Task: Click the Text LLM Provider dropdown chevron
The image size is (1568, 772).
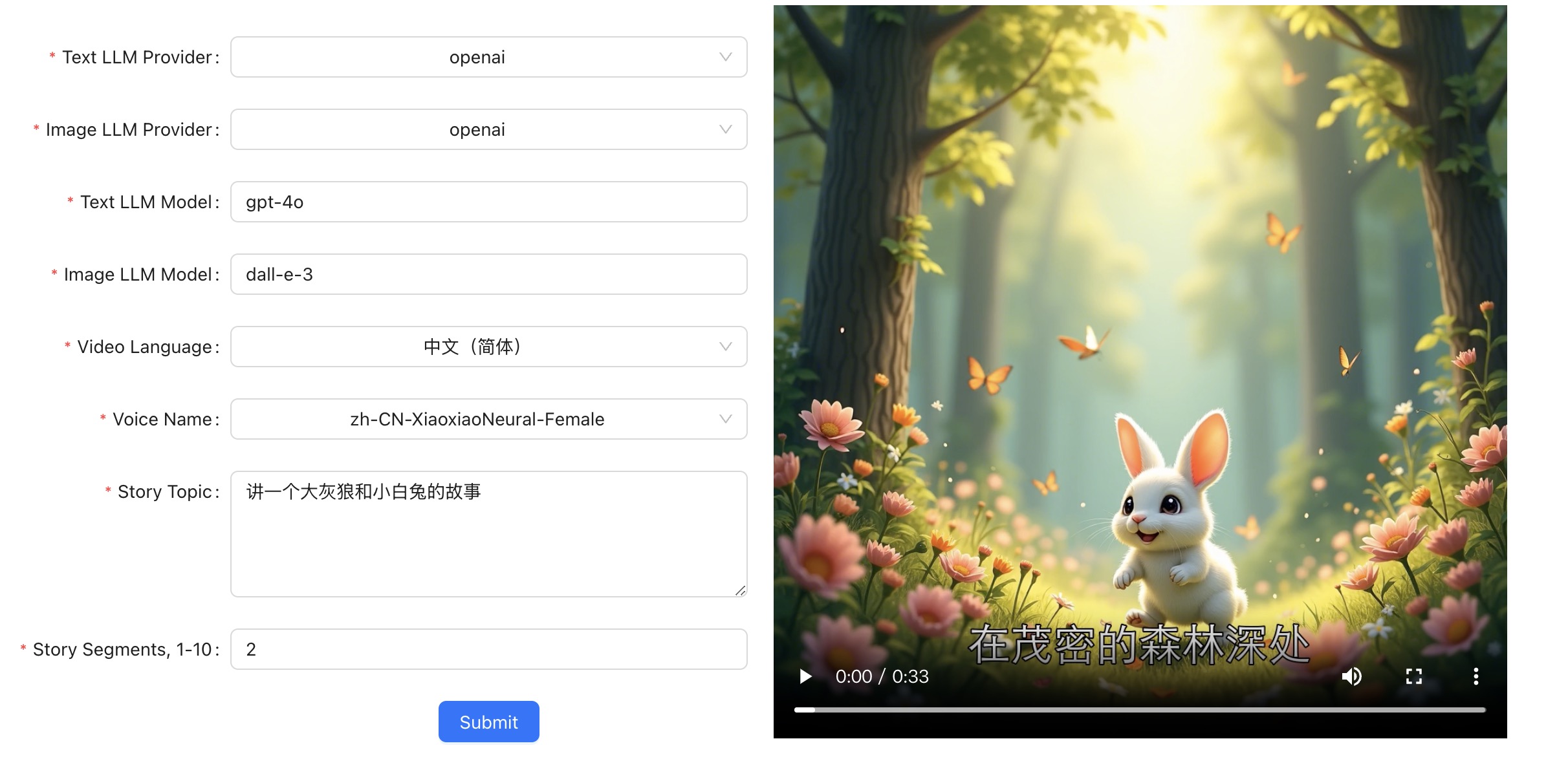Action: click(x=724, y=57)
